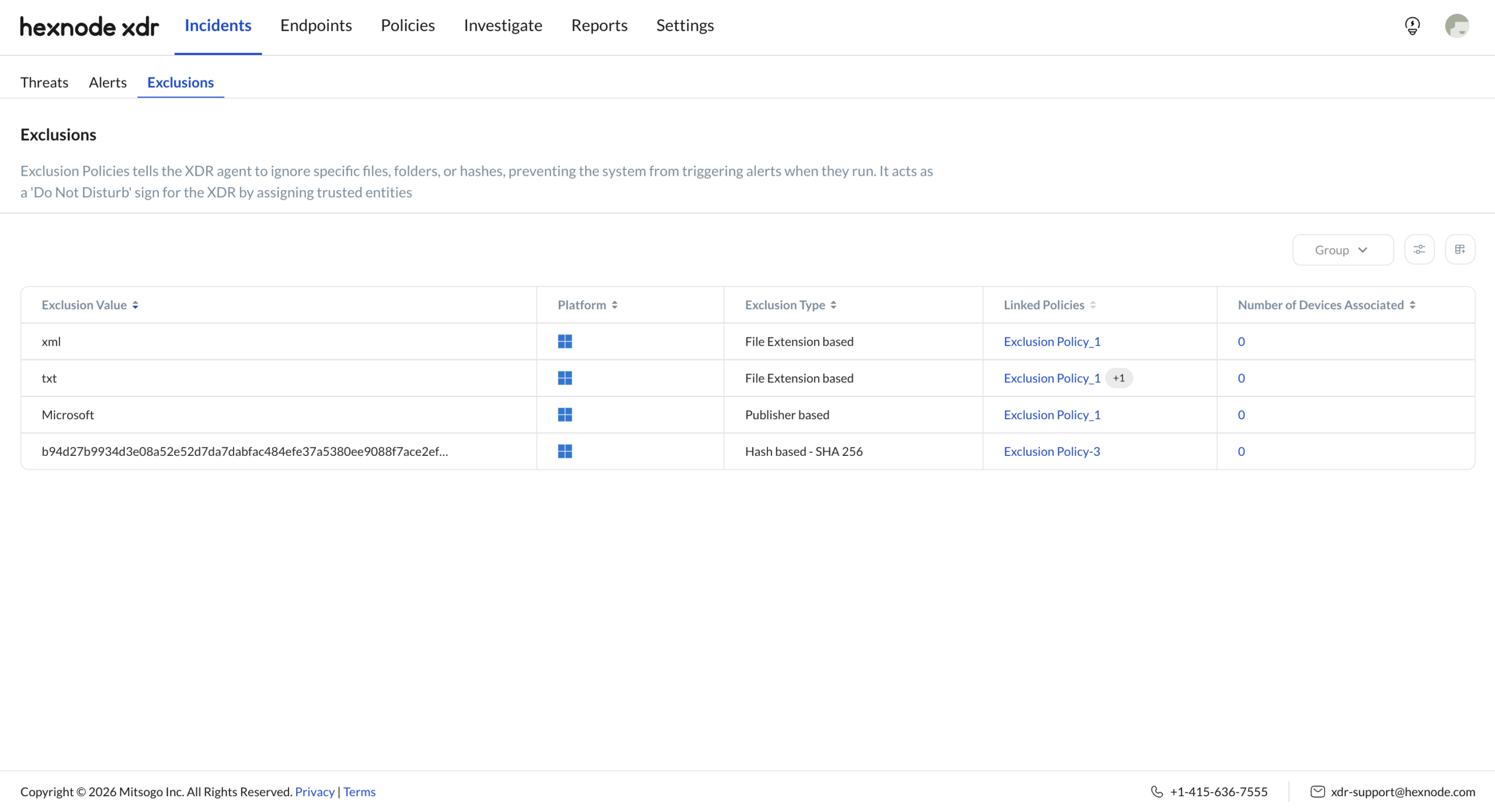Open the Endpoints menu
Image resolution: width=1495 pixels, height=812 pixels.
click(316, 26)
